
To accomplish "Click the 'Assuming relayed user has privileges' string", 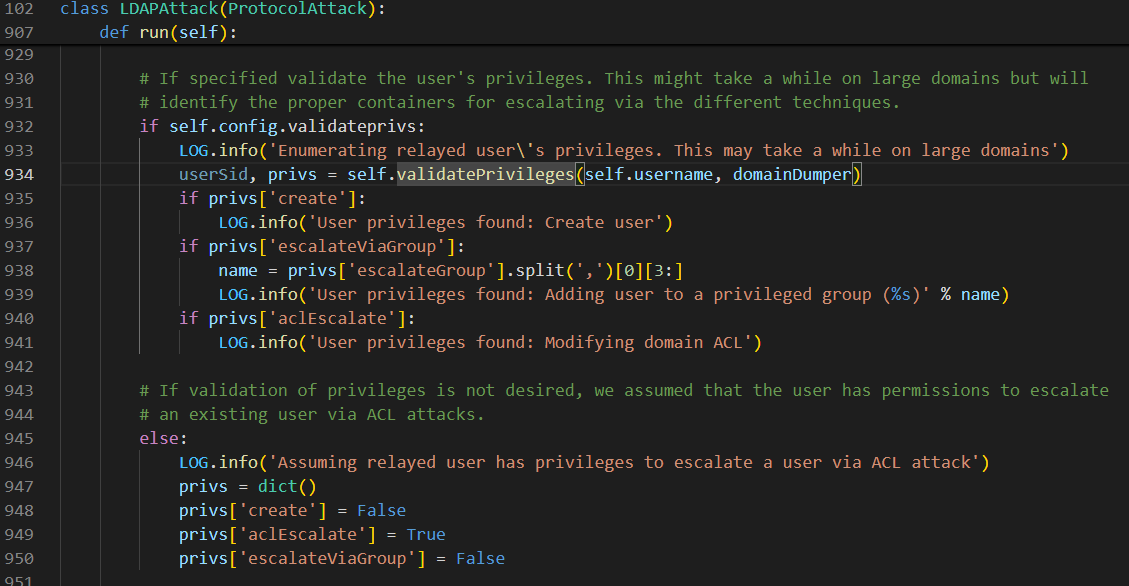I will [630, 462].
